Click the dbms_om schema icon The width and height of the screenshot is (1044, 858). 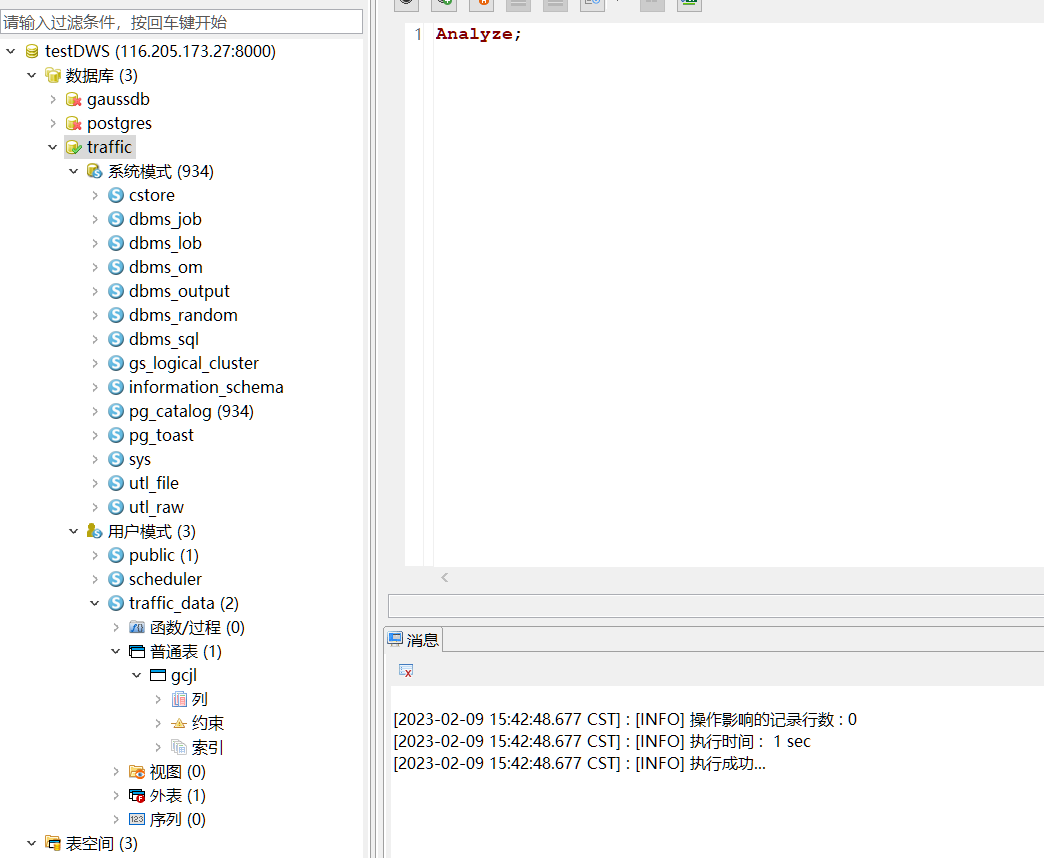(x=116, y=267)
